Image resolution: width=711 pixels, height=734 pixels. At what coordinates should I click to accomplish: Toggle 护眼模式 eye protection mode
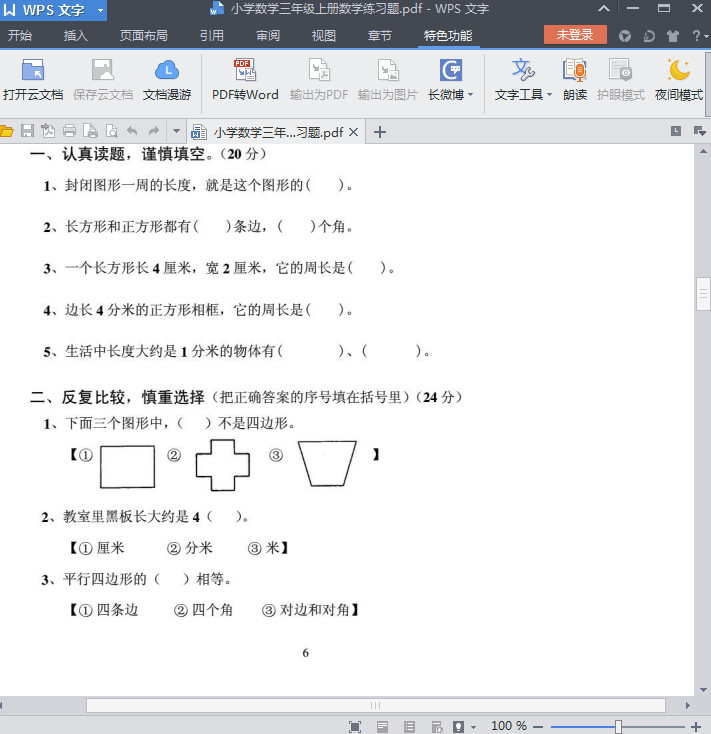pos(621,81)
